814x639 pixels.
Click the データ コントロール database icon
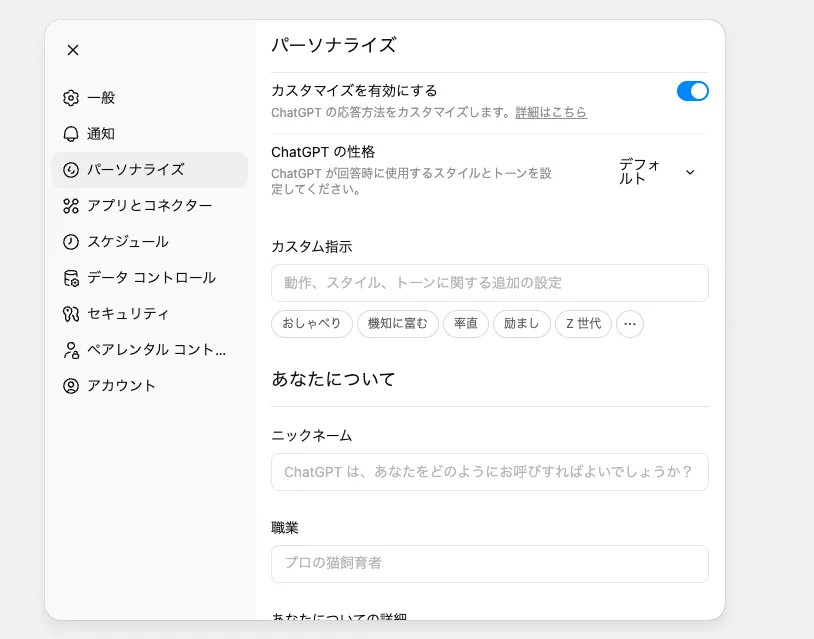pos(71,278)
